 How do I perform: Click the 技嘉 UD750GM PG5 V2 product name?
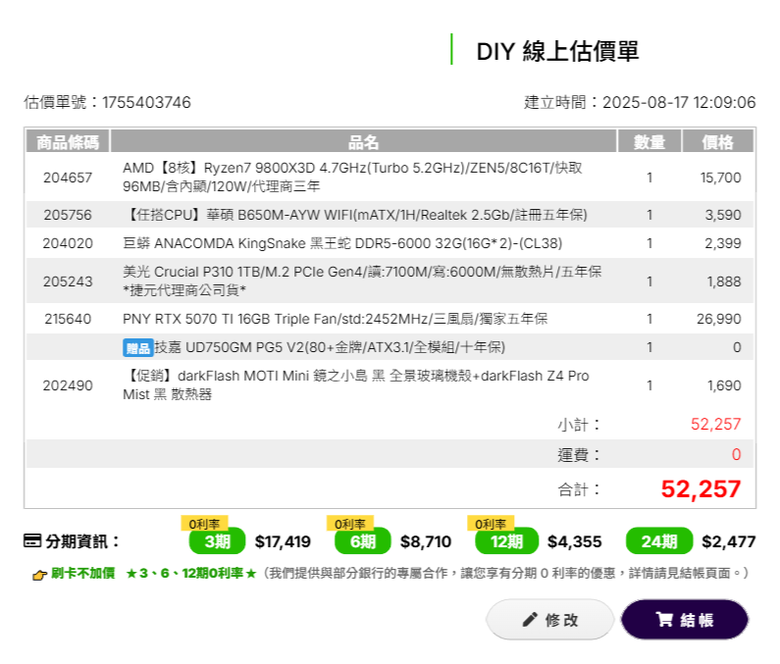[329, 347]
